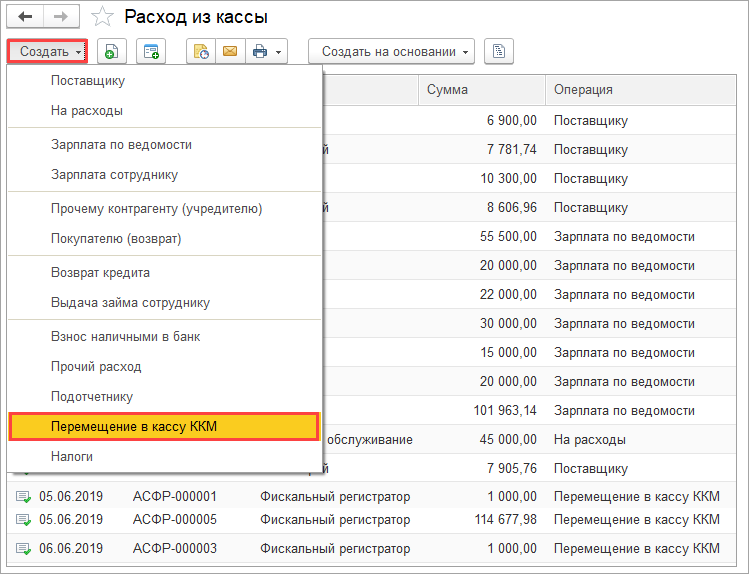This screenshot has width=755, height=574.
Task: Open the print options dropdown arrow
Action: point(279,51)
